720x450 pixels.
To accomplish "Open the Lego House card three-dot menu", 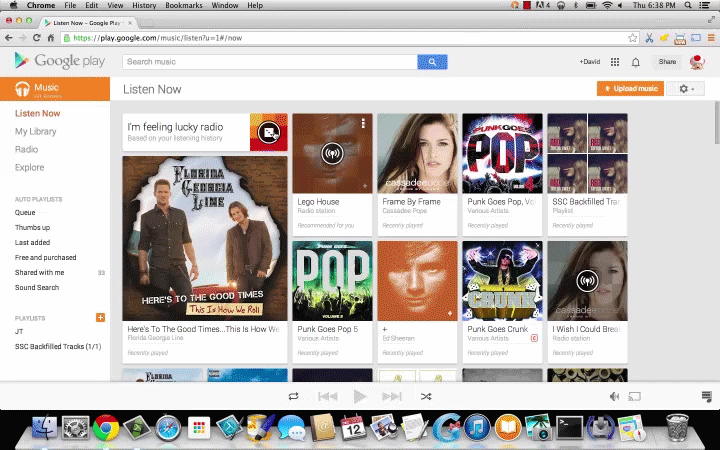I will [x=363, y=123].
